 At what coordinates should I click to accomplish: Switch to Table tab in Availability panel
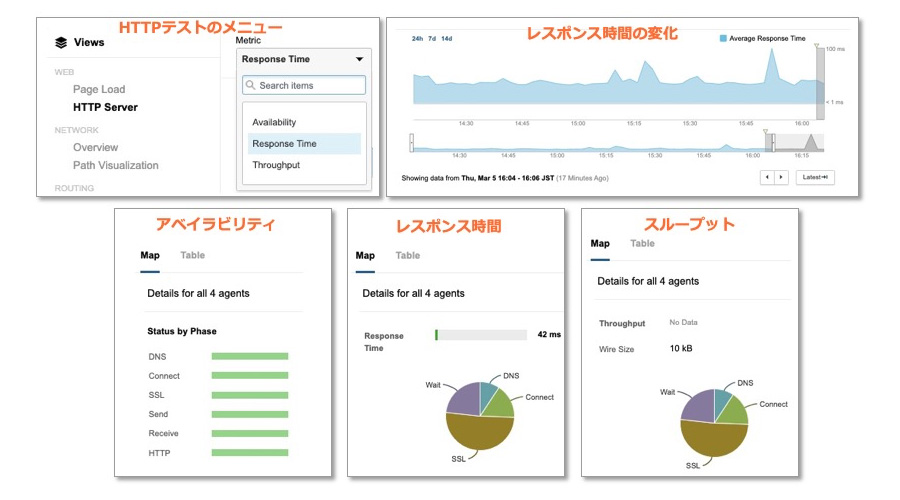(192, 255)
